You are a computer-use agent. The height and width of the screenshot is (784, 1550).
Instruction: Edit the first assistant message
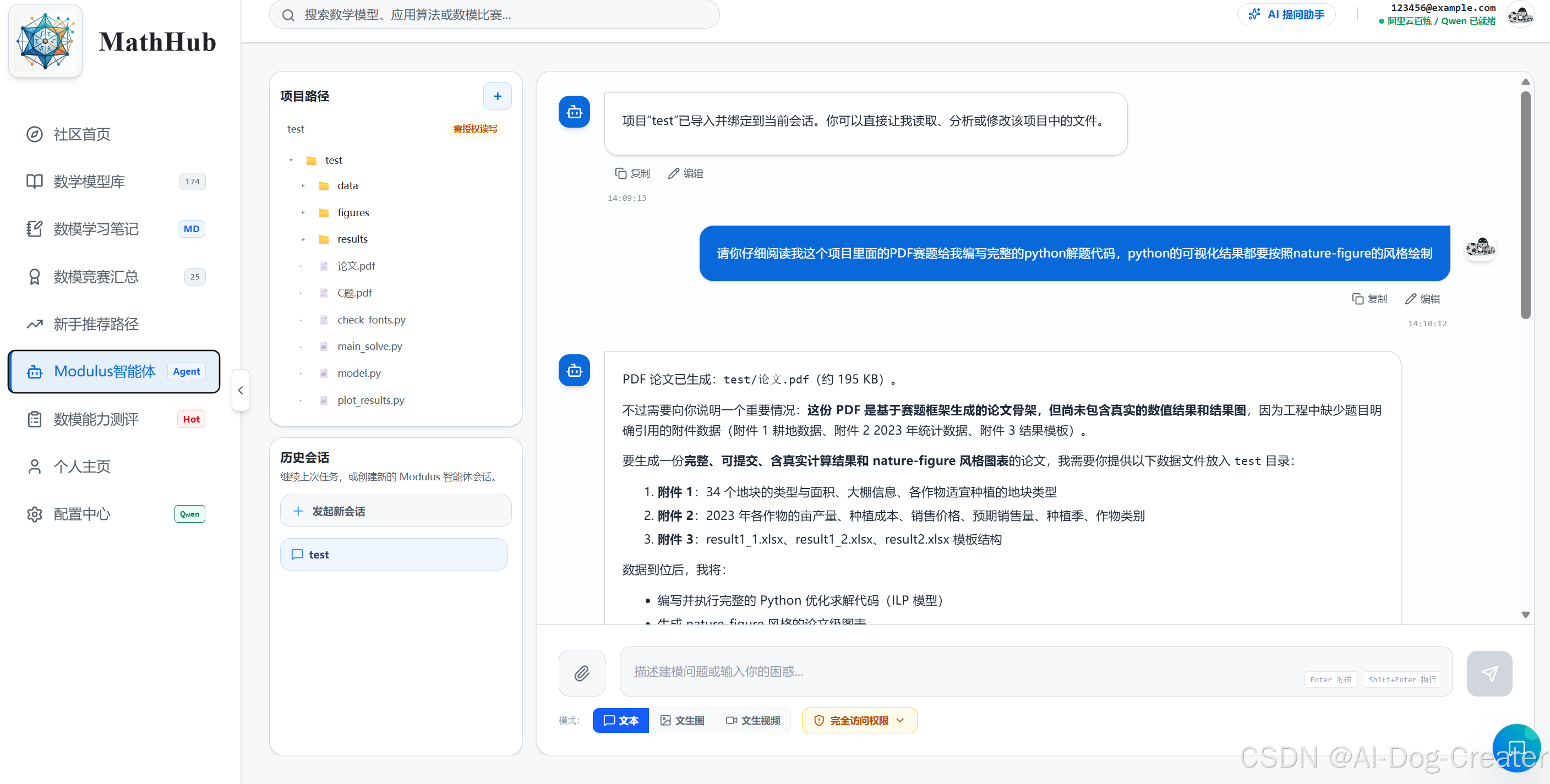[685, 174]
